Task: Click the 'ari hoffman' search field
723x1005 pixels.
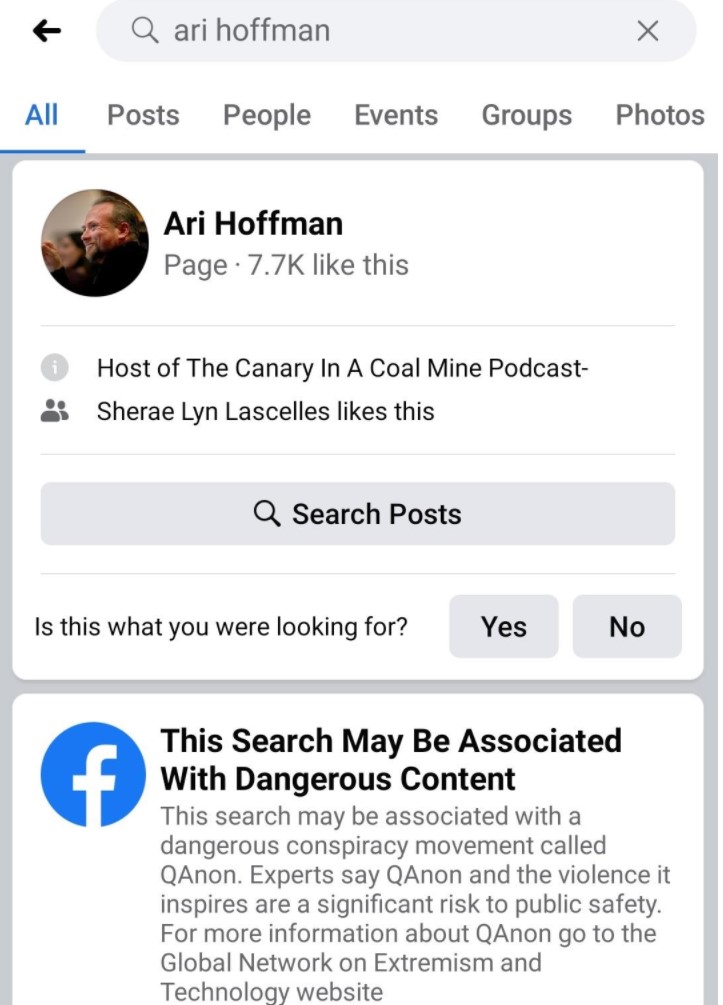Action: (396, 30)
